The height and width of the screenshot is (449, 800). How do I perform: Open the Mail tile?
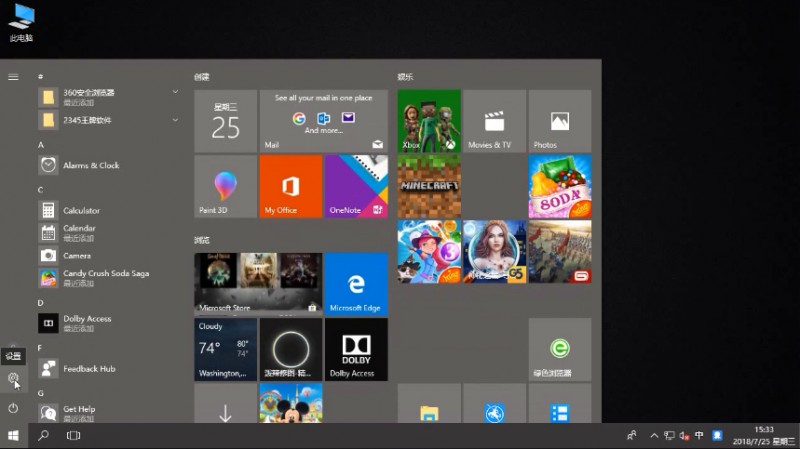click(x=323, y=121)
